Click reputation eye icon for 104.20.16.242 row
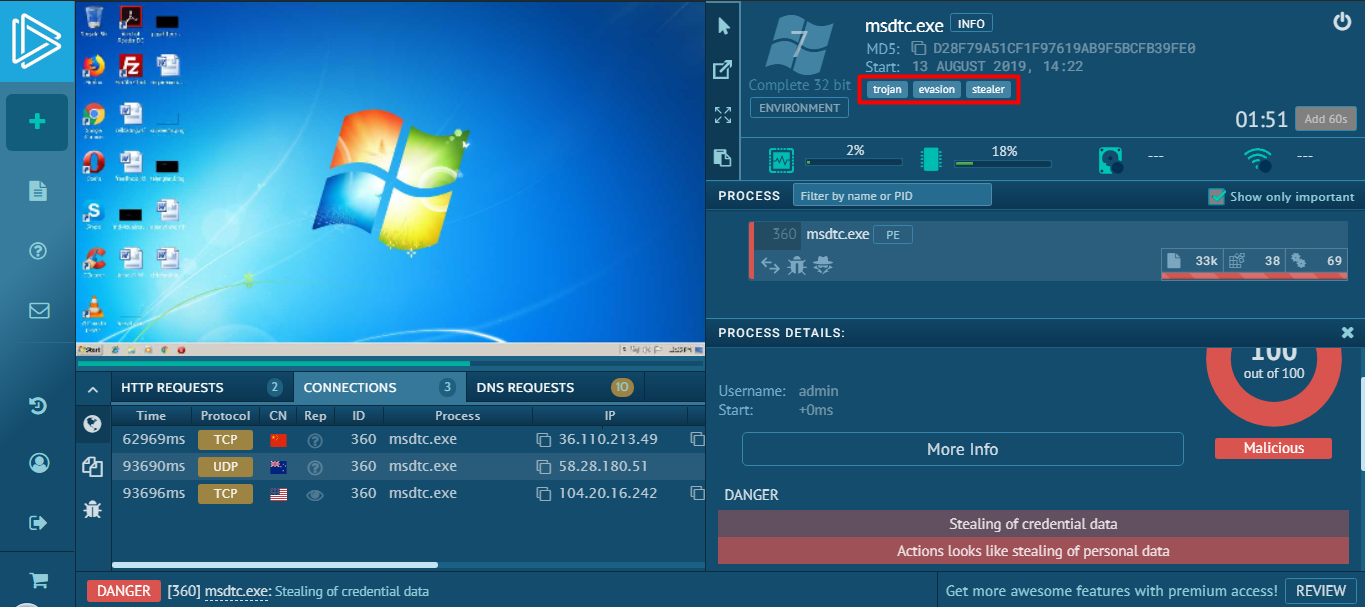Image resolution: width=1365 pixels, height=607 pixels. point(315,494)
